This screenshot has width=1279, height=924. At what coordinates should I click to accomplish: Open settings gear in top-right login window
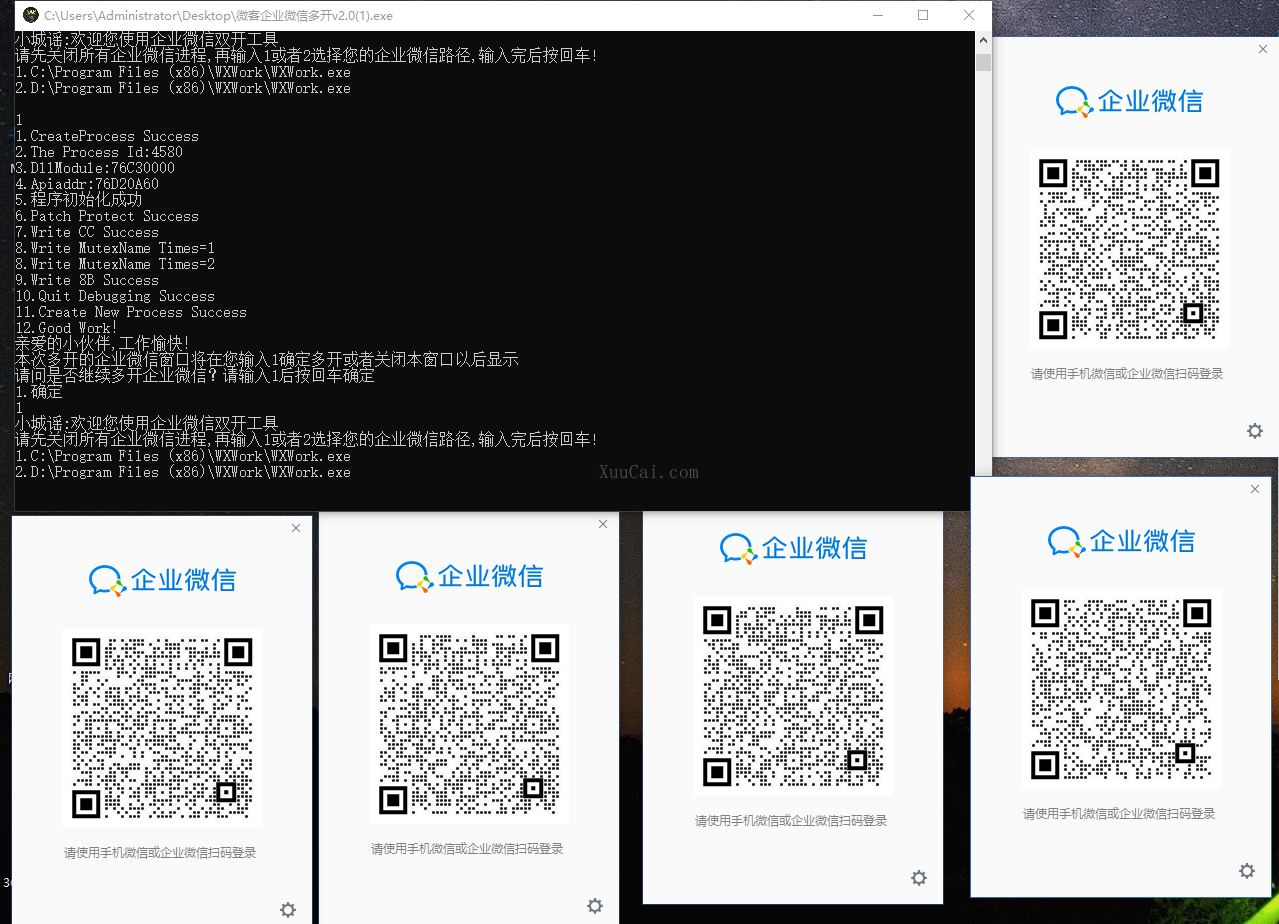(1254, 431)
